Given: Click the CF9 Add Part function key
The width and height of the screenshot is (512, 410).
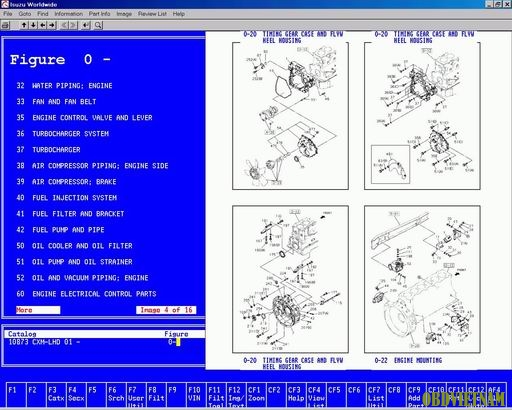Looking at the screenshot, I should 416,395.
